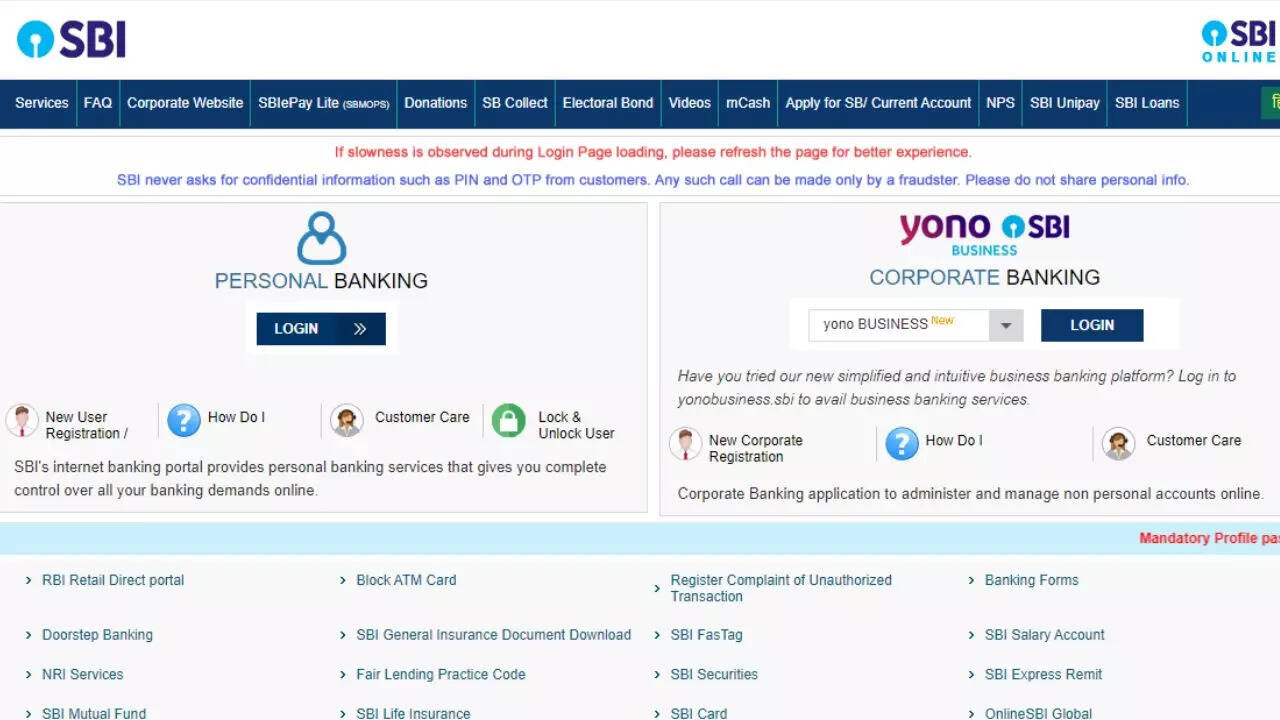Open the SBI FasTag link
Screen dimensions: 1280x720
click(706, 635)
